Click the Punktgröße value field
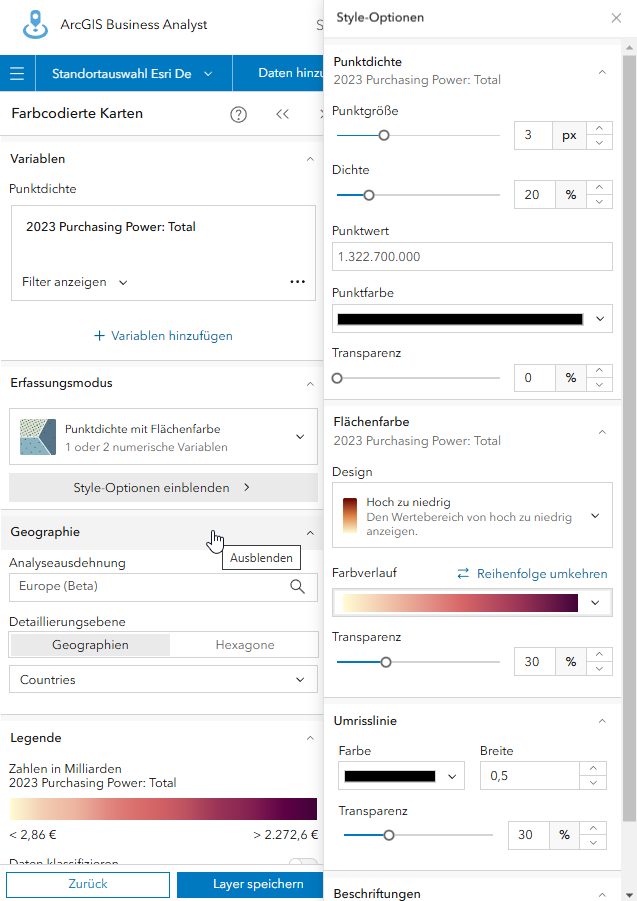The height and width of the screenshot is (901, 637). (533, 136)
